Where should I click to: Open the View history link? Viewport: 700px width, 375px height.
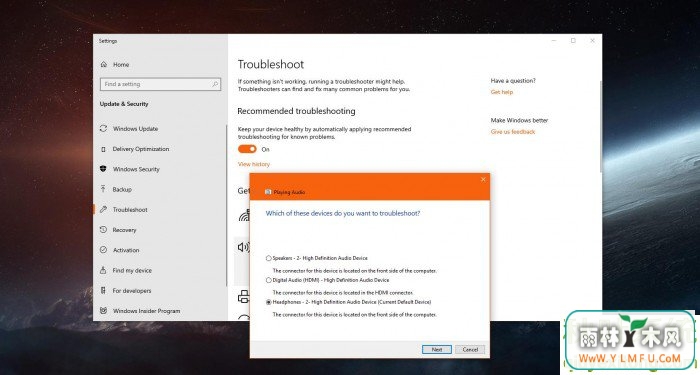pyautogui.click(x=254, y=164)
